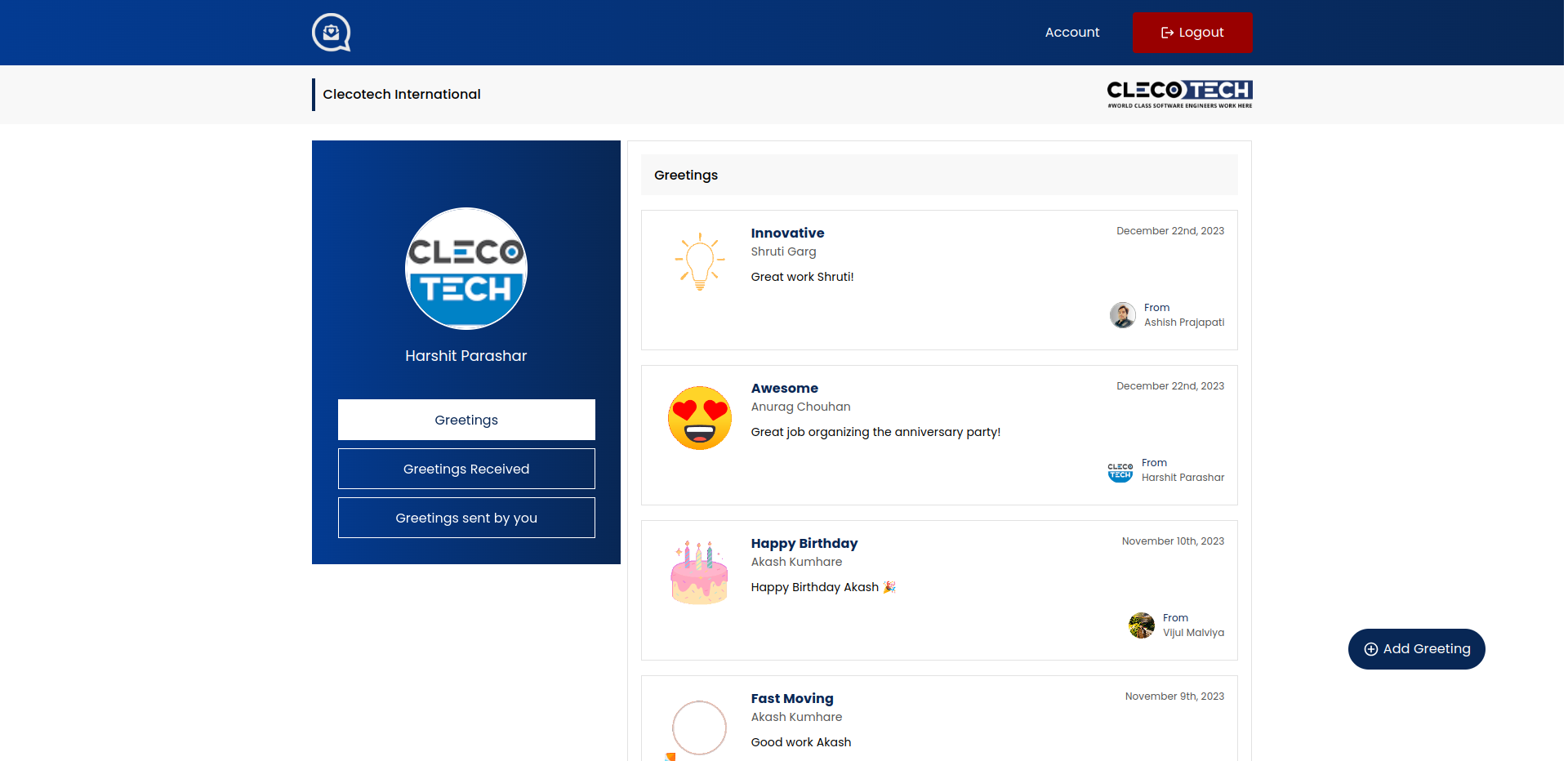This screenshot has height=761, width=1568.
Task: Open the Account page
Action: pos(1072,33)
